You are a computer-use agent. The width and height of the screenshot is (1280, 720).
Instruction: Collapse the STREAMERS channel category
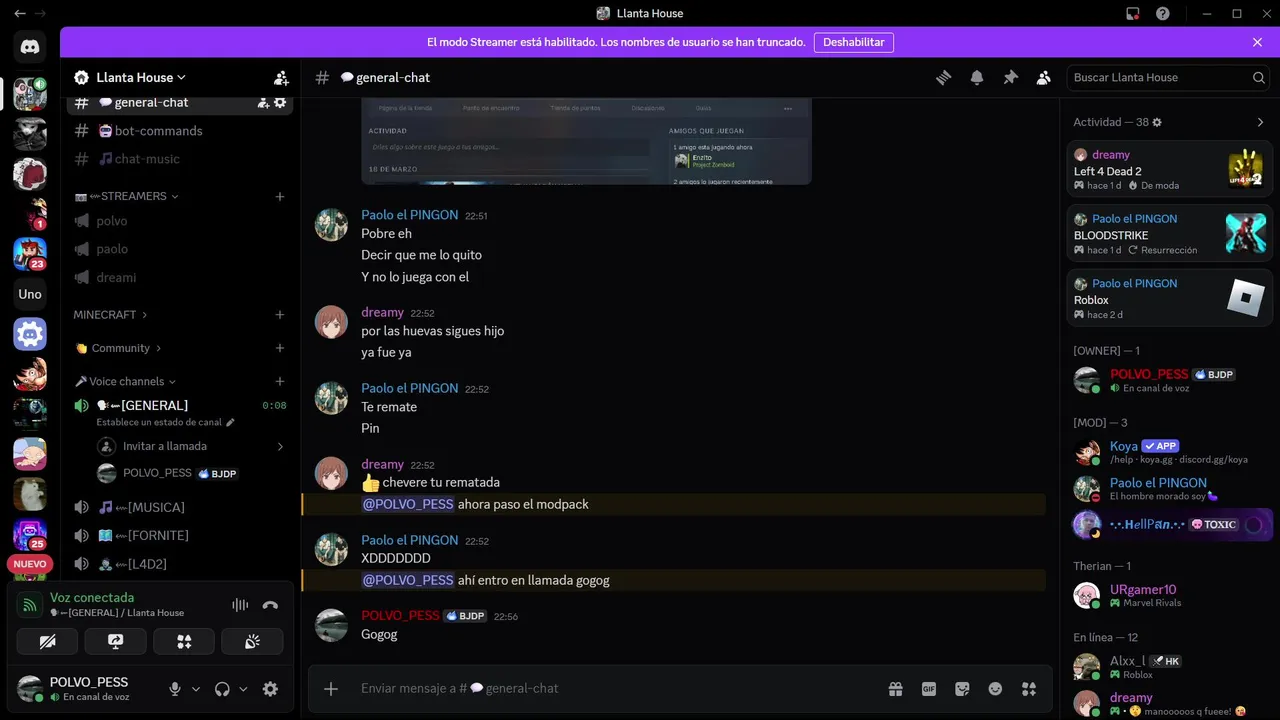(x=127, y=196)
